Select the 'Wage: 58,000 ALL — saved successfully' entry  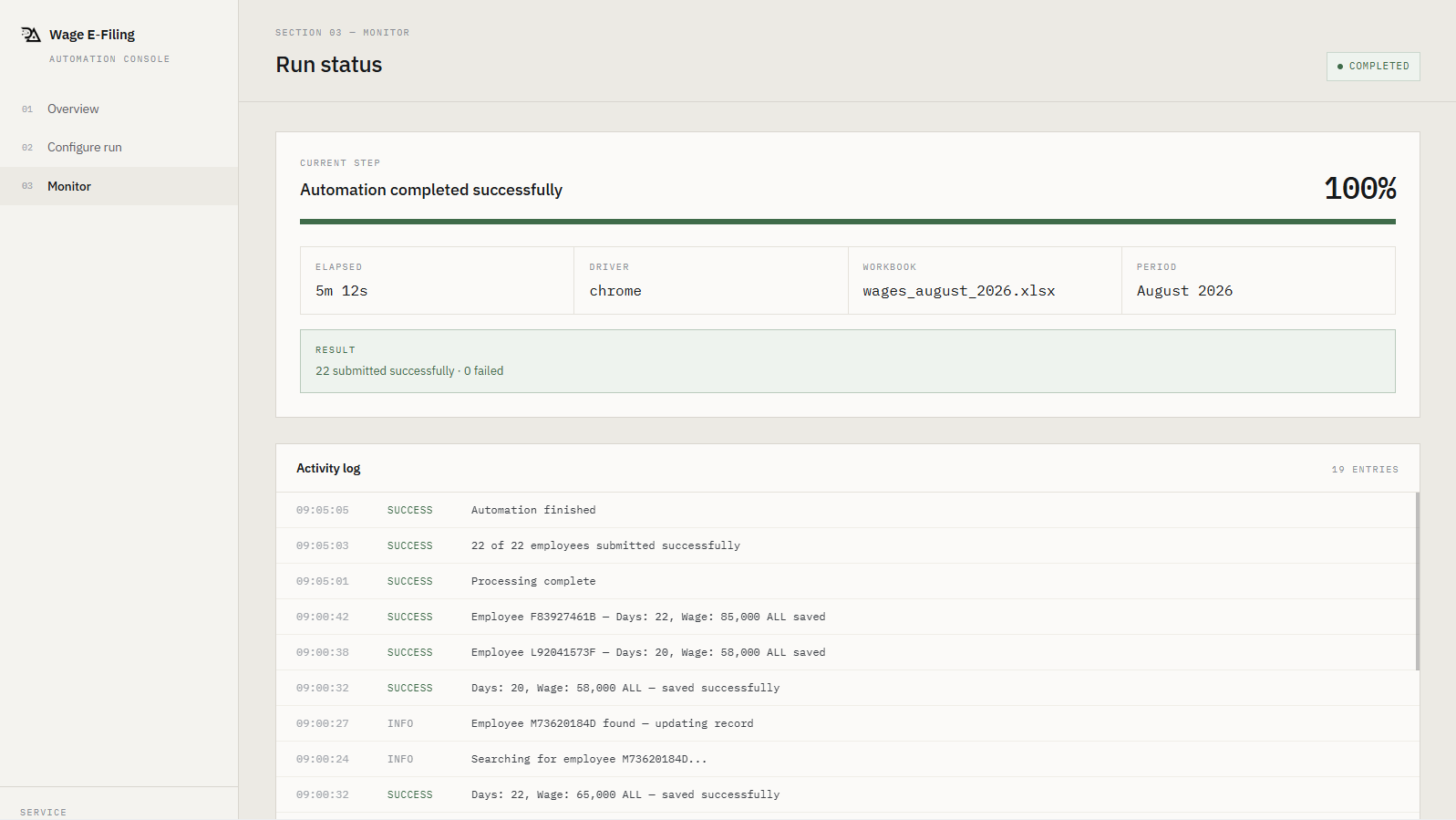[846, 688]
